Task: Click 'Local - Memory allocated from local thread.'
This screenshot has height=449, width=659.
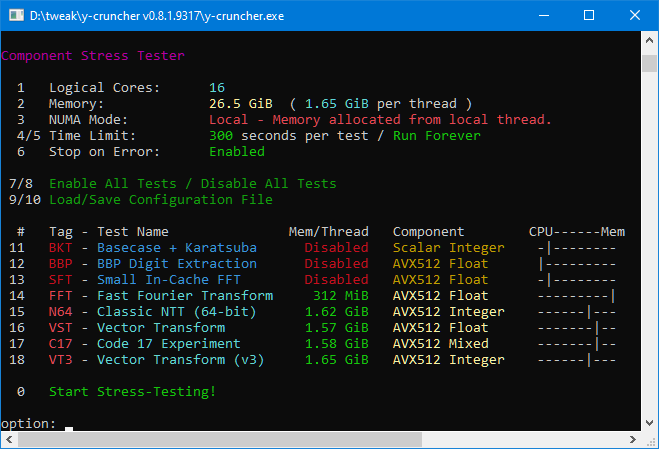Action: (380, 119)
